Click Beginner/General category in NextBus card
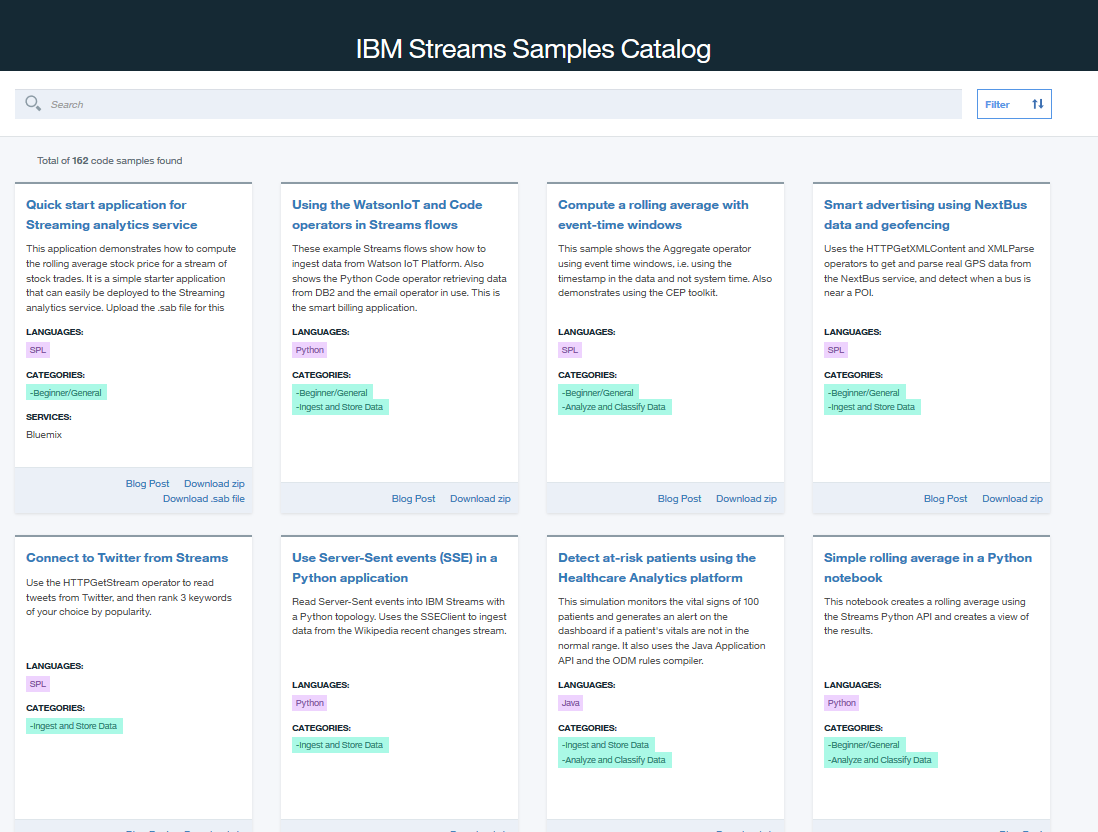This screenshot has width=1098, height=832. (864, 392)
